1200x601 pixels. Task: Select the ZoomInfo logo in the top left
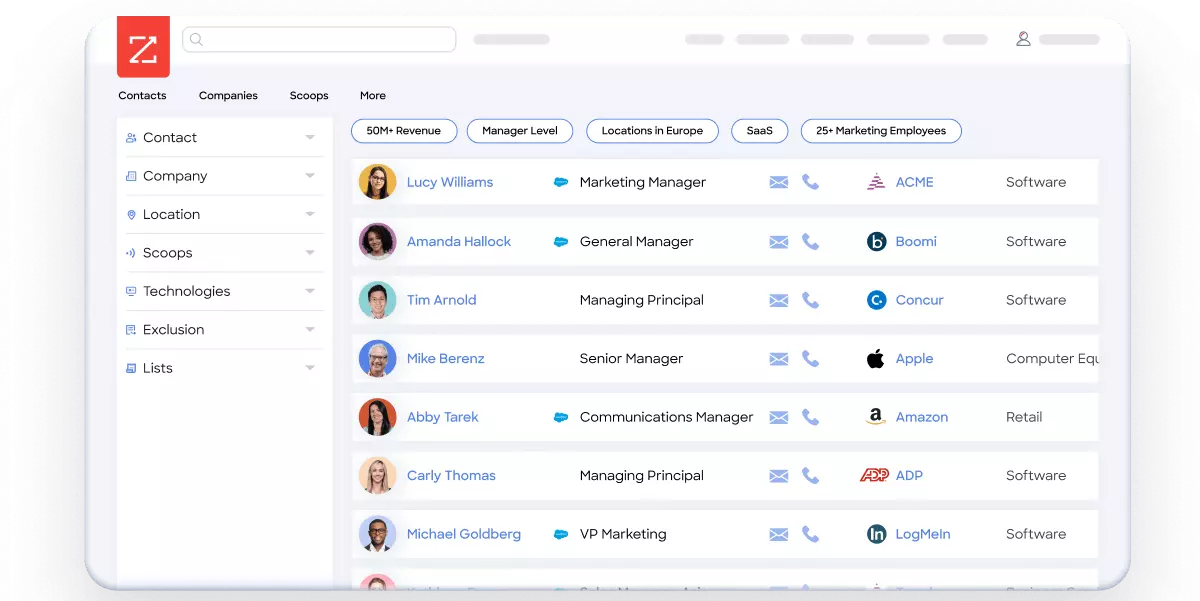coord(143,47)
